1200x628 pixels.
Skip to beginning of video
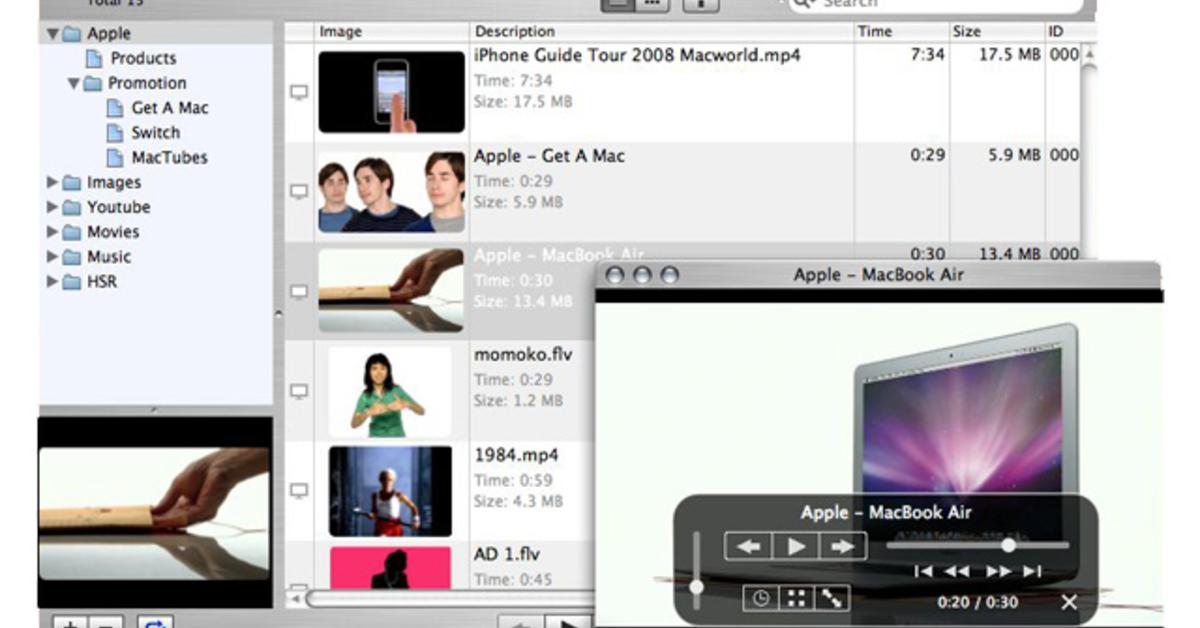pyautogui.click(x=925, y=572)
